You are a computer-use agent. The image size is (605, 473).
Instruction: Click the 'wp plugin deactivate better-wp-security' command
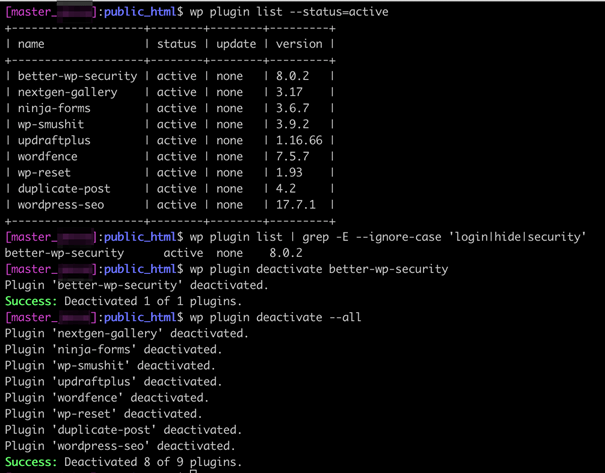[319, 269]
